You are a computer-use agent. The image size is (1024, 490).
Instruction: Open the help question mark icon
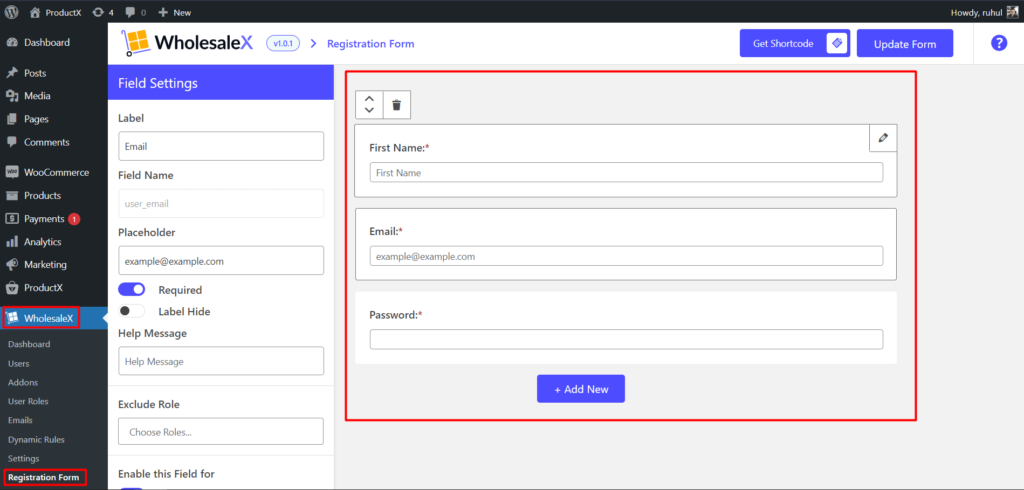(999, 43)
